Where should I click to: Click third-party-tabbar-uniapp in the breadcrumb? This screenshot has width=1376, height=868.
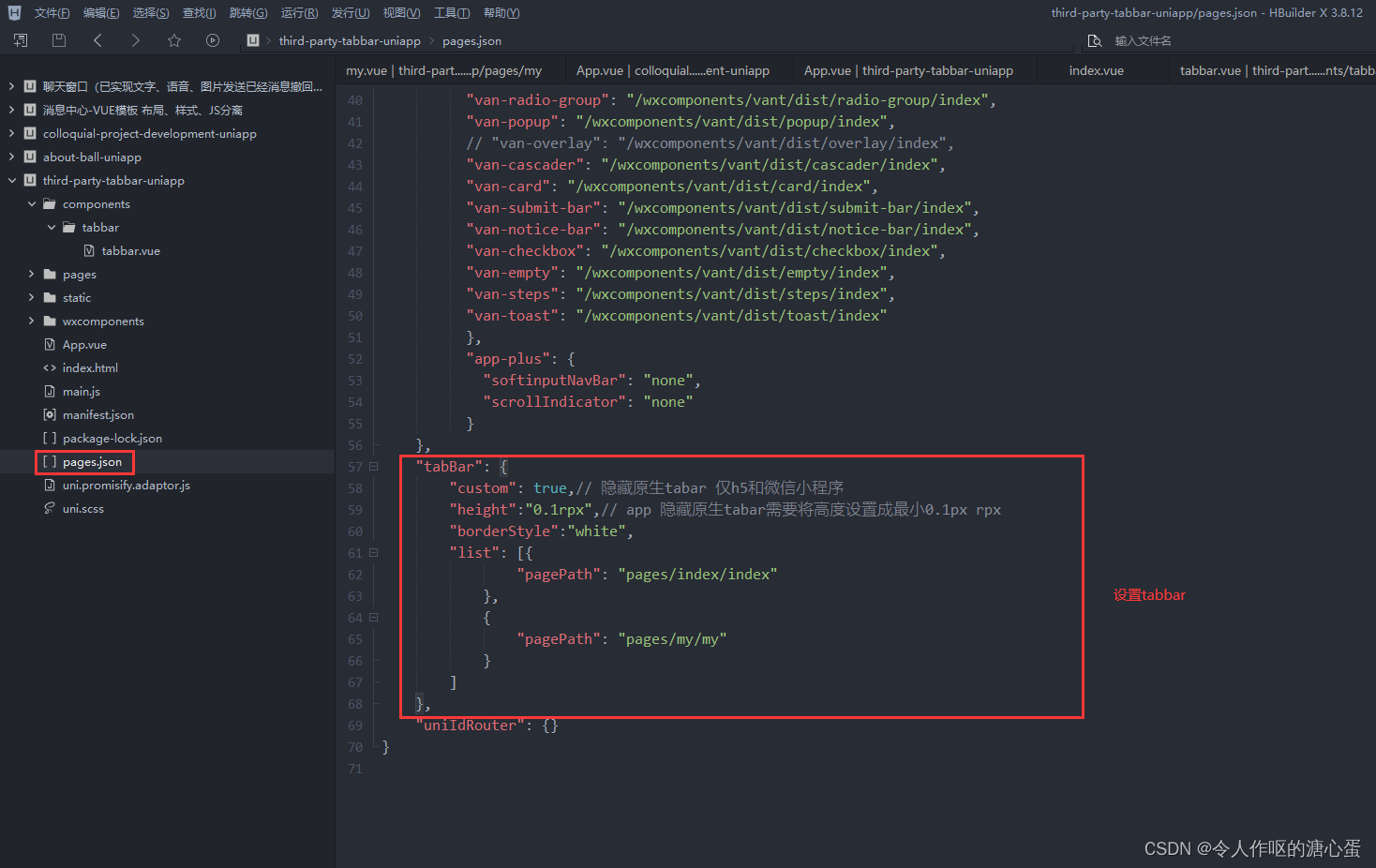point(350,40)
